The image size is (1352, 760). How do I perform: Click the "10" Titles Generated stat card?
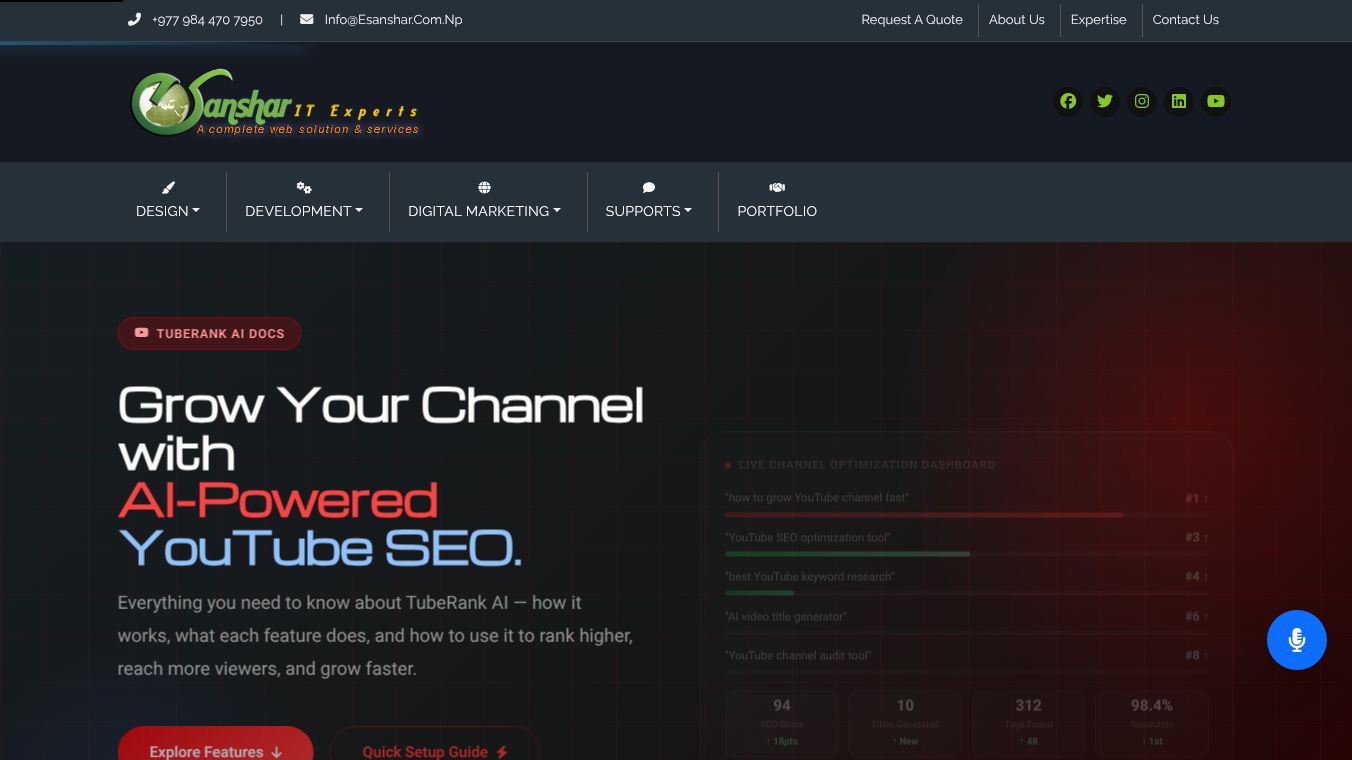[905, 722]
